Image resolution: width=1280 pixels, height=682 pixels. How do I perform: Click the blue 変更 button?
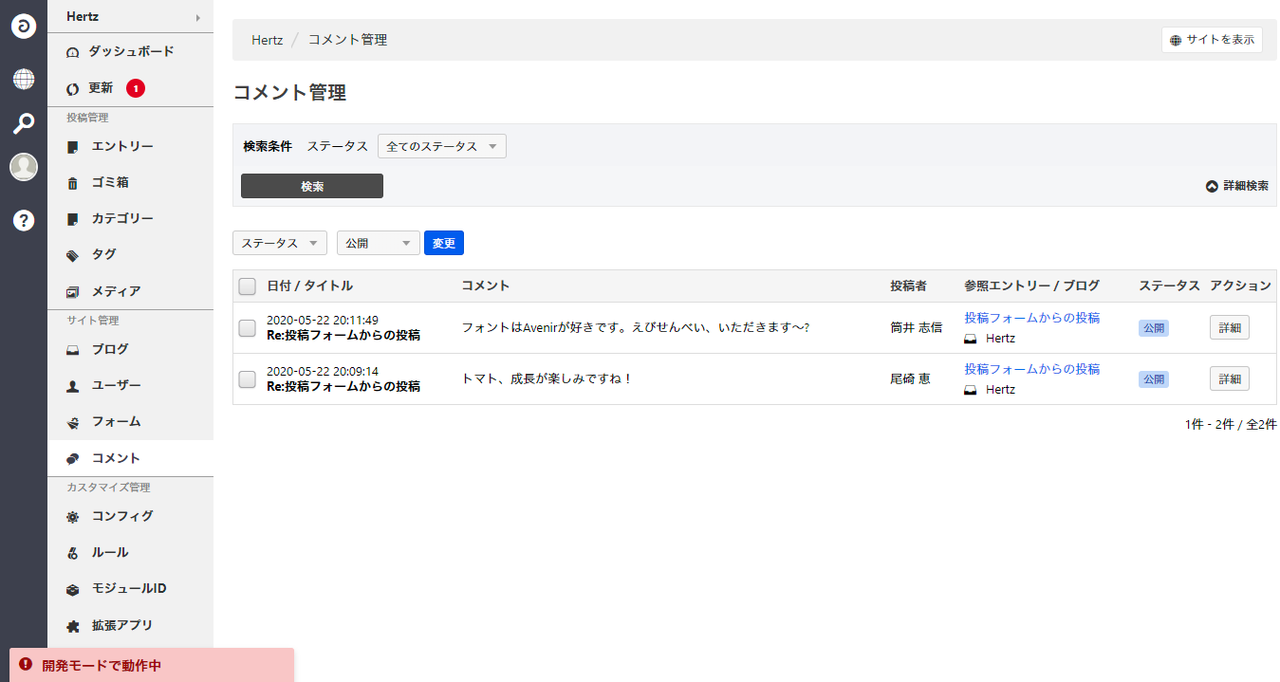tap(444, 243)
